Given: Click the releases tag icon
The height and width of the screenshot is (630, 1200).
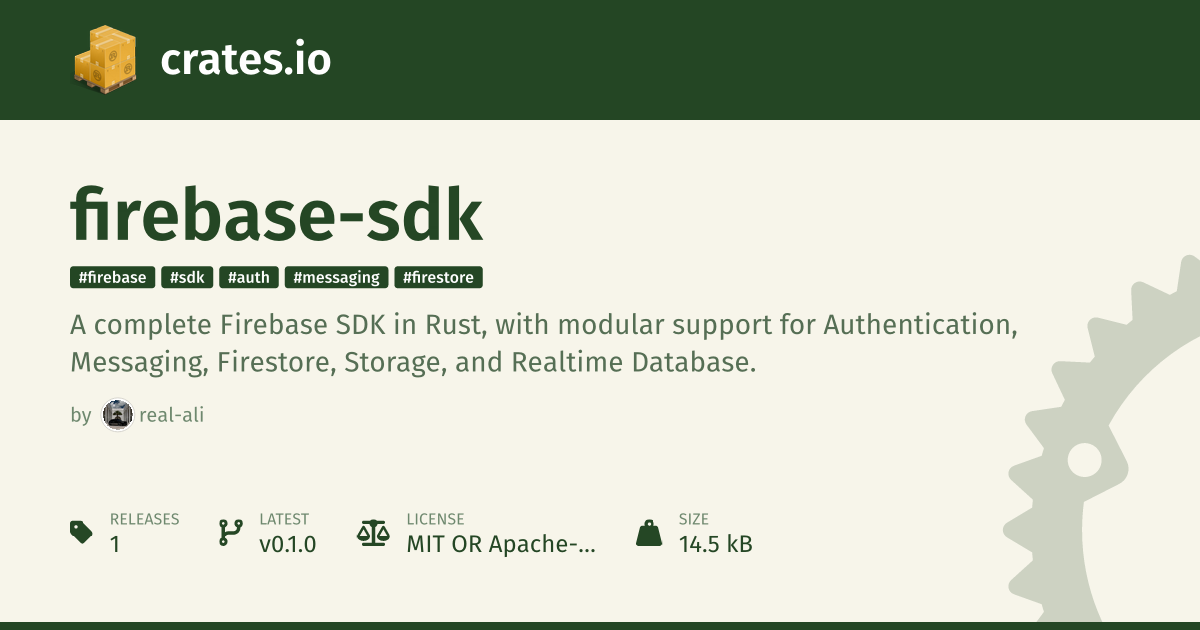Looking at the screenshot, I should (x=82, y=532).
